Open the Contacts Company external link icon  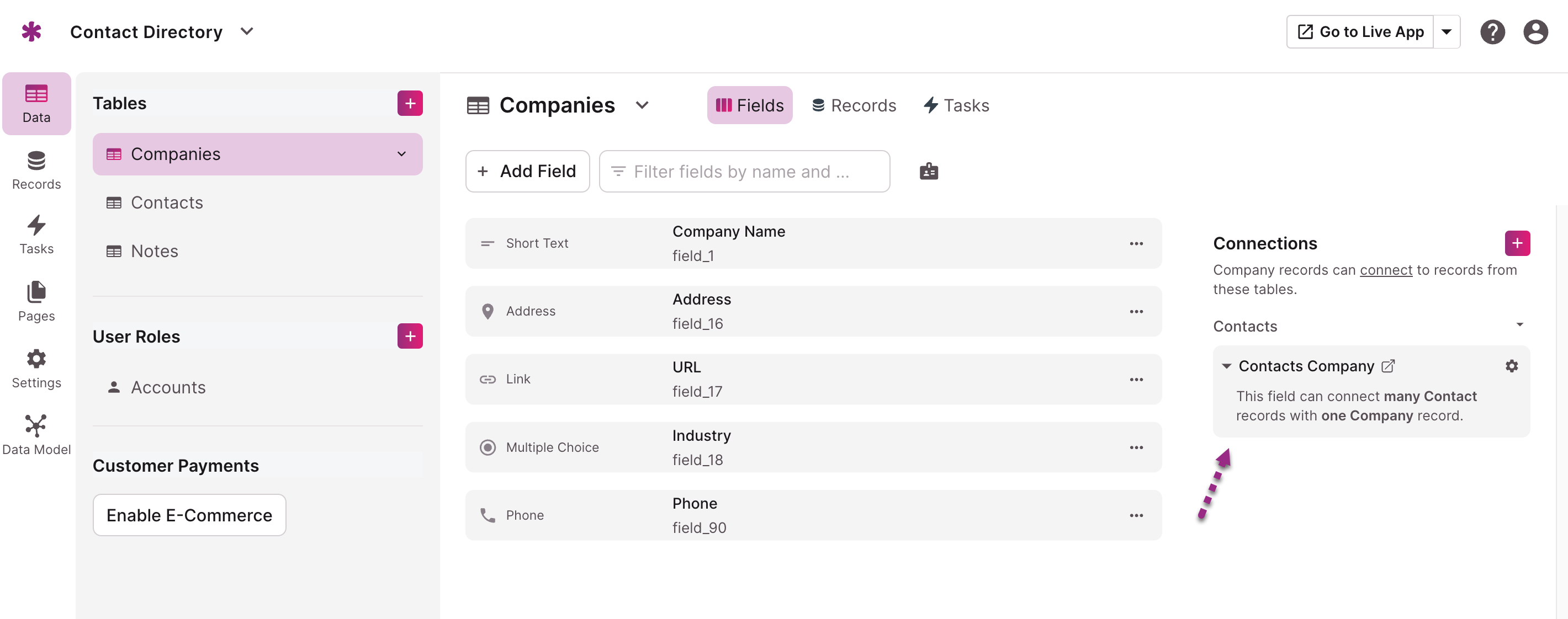coord(1389,365)
